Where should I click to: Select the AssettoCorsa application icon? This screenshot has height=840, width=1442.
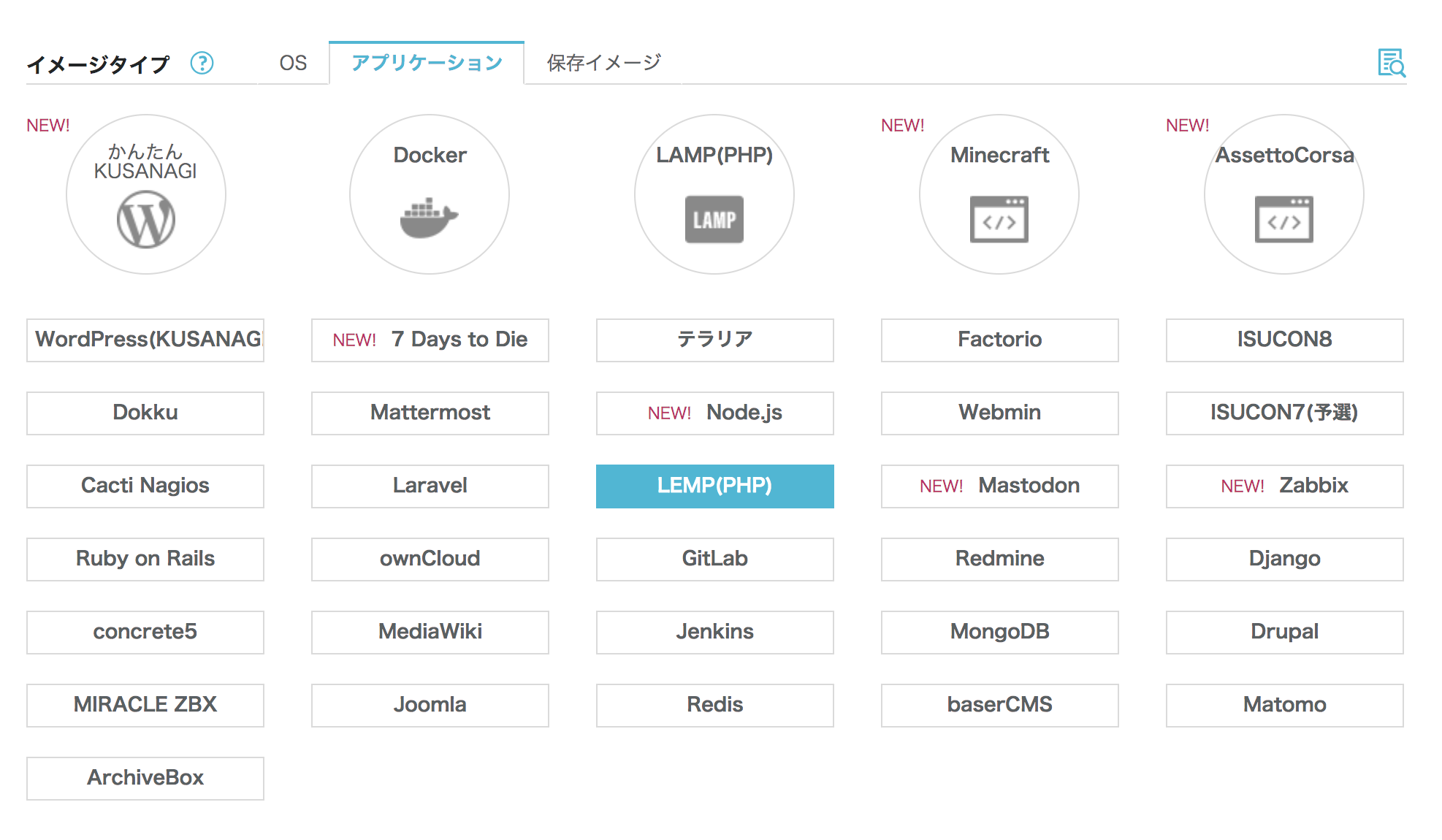pyautogui.click(x=1284, y=195)
